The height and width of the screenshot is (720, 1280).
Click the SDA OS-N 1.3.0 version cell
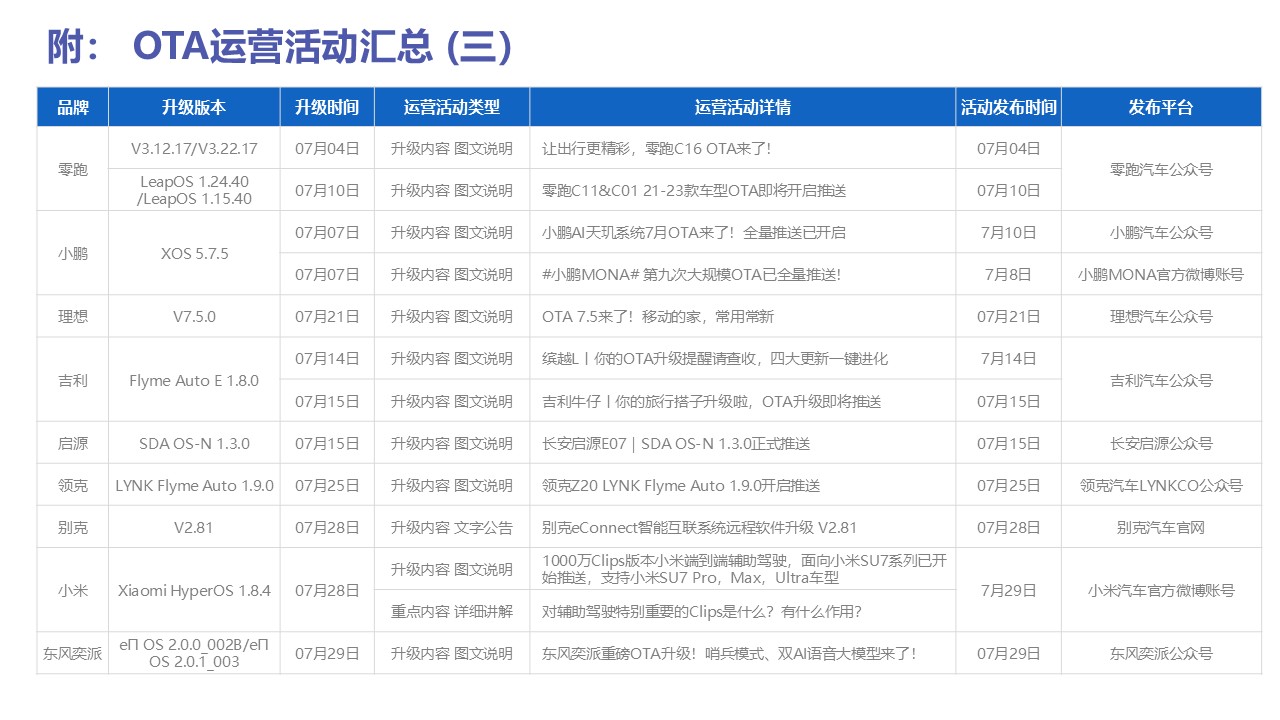[x=194, y=443]
